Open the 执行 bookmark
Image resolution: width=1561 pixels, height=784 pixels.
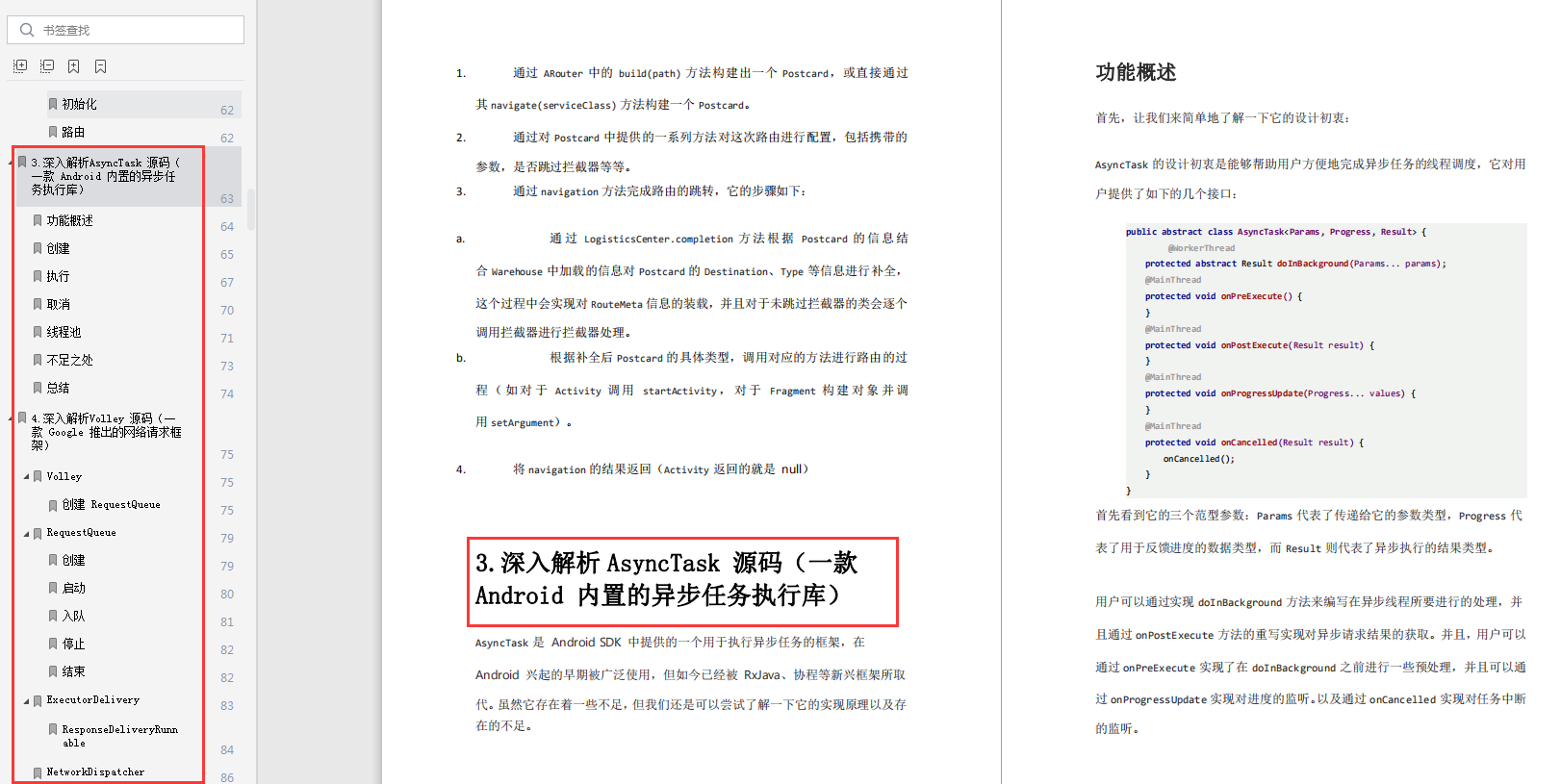coord(58,276)
